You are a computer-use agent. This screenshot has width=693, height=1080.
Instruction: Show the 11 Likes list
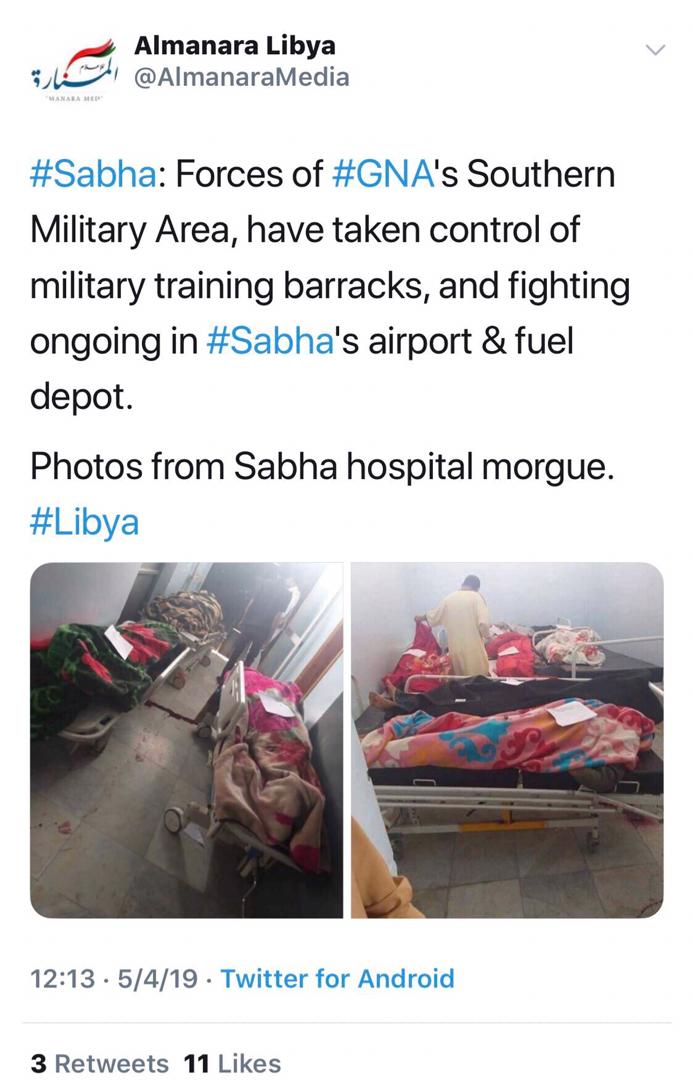pyautogui.click(x=232, y=1063)
